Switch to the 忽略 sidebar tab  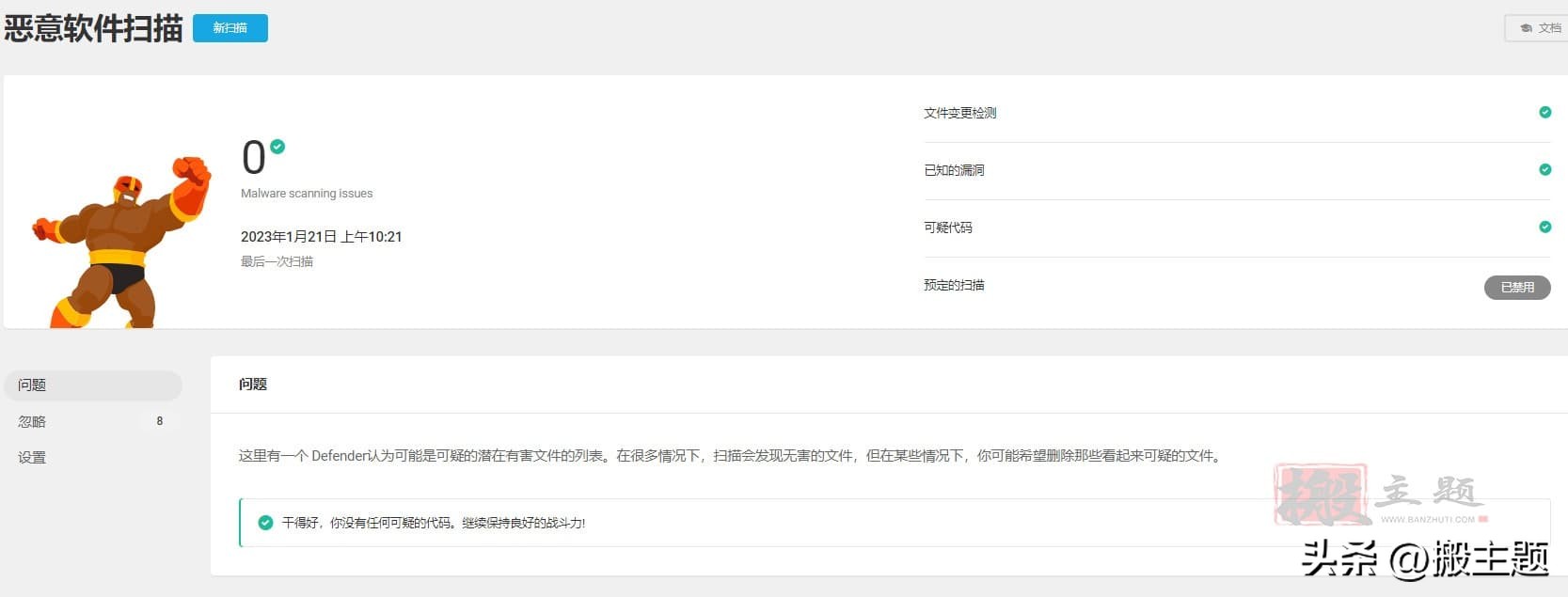pos(32,421)
